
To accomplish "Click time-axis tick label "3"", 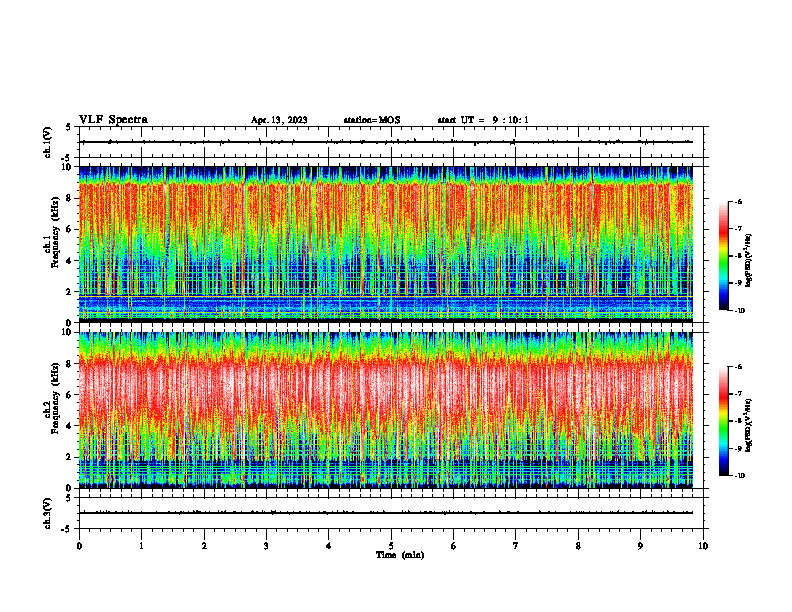I will tap(266, 546).
